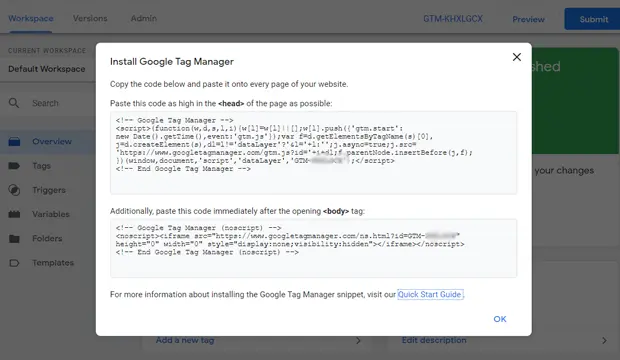The width and height of the screenshot is (620, 360).
Task: Go to the Admin tab
Action: pos(144,18)
